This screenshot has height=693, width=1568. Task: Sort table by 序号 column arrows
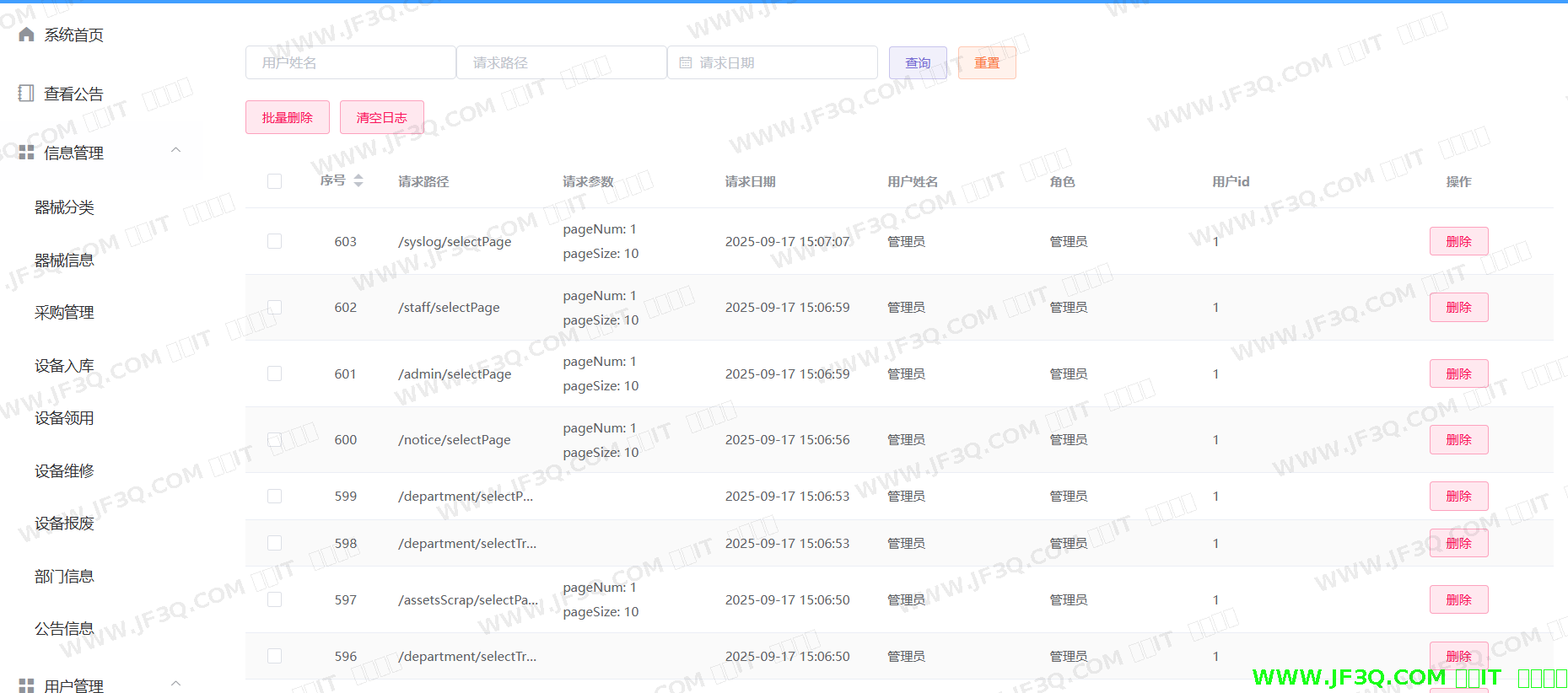pyautogui.click(x=358, y=180)
